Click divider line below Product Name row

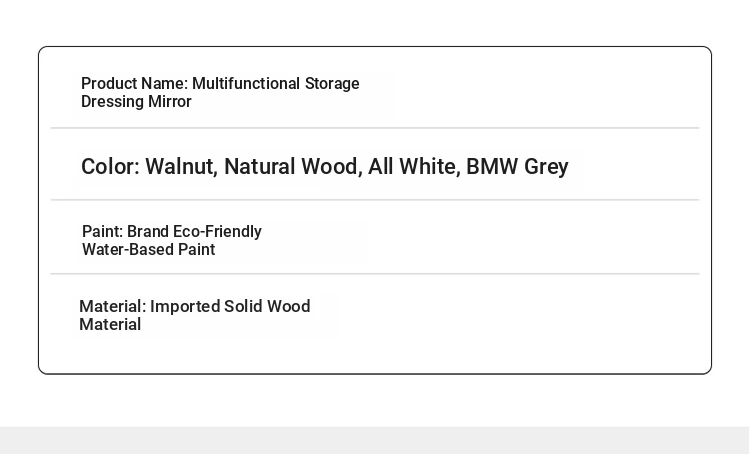pos(375,128)
